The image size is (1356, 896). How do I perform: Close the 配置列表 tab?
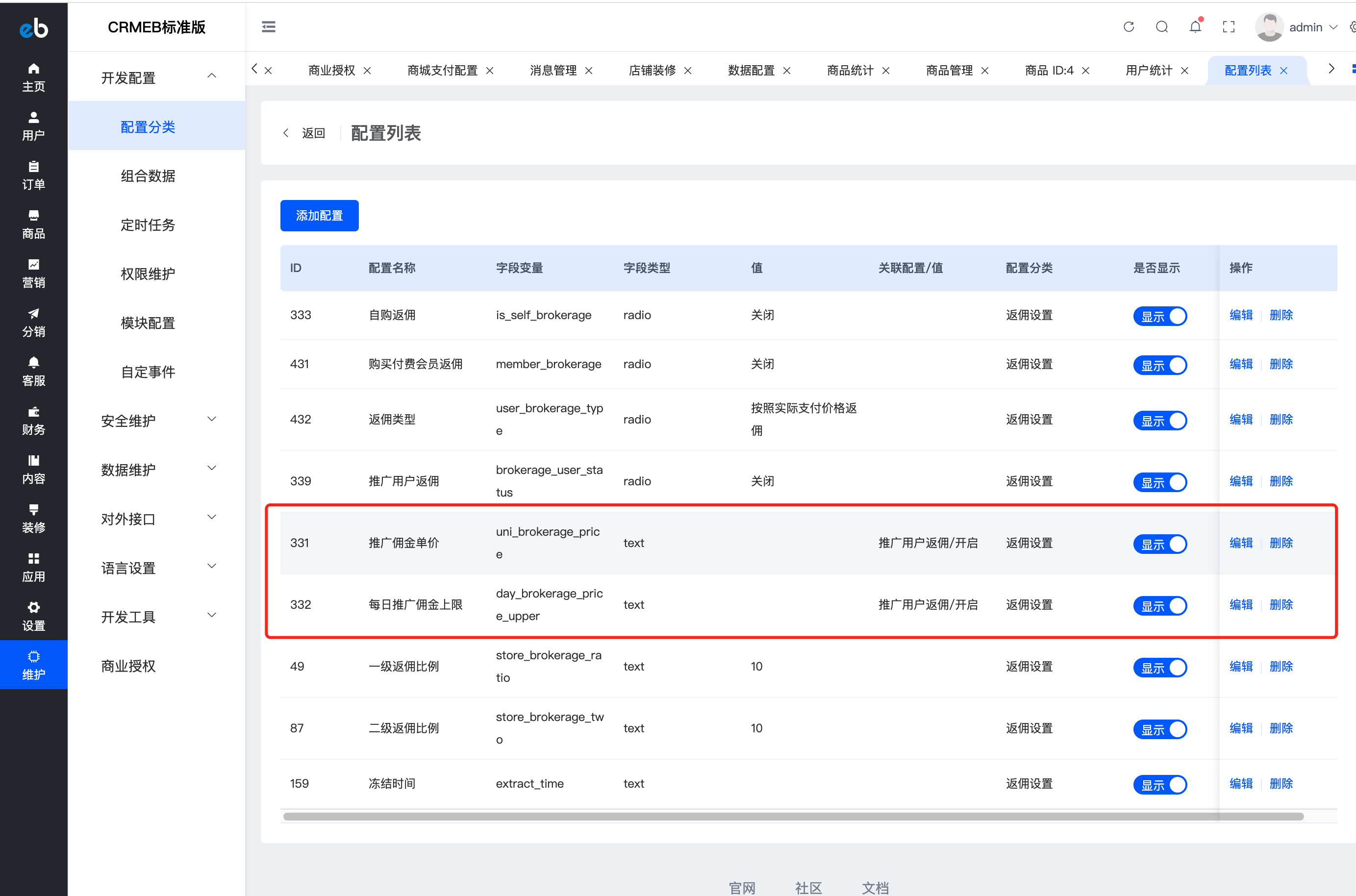click(x=1284, y=70)
